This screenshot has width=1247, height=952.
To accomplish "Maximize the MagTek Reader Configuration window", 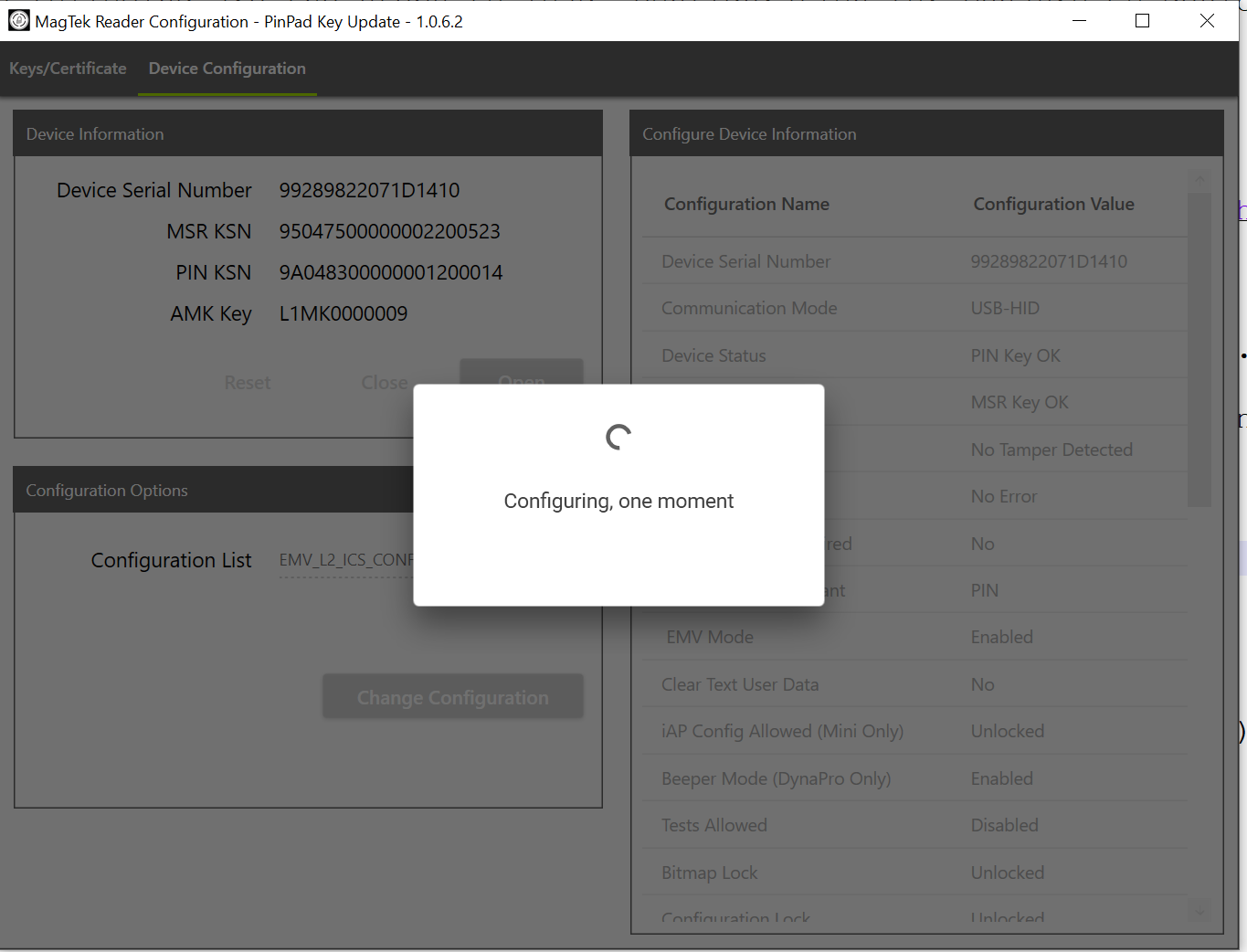I will pos(1142,20).
